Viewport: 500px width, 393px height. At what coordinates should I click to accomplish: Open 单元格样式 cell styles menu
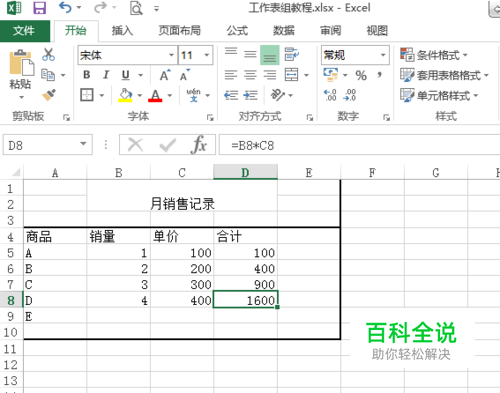[x=439, y=96]
